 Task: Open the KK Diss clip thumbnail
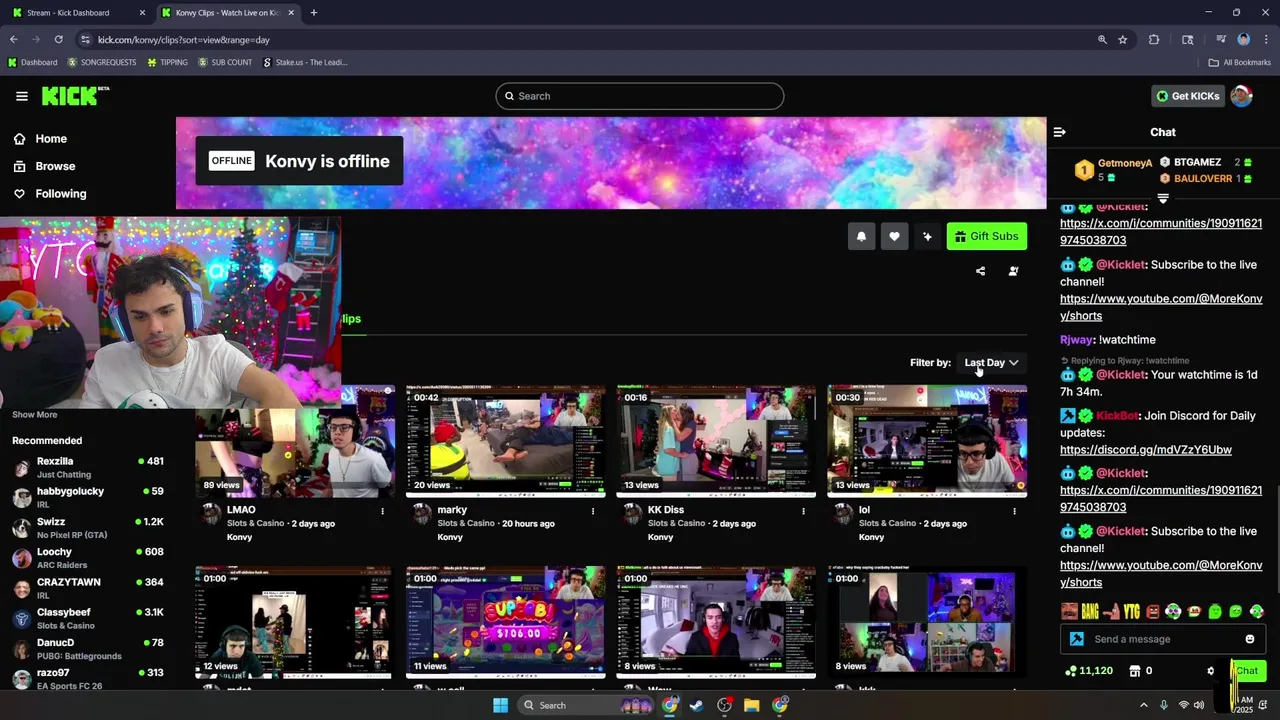pos(716,441)
